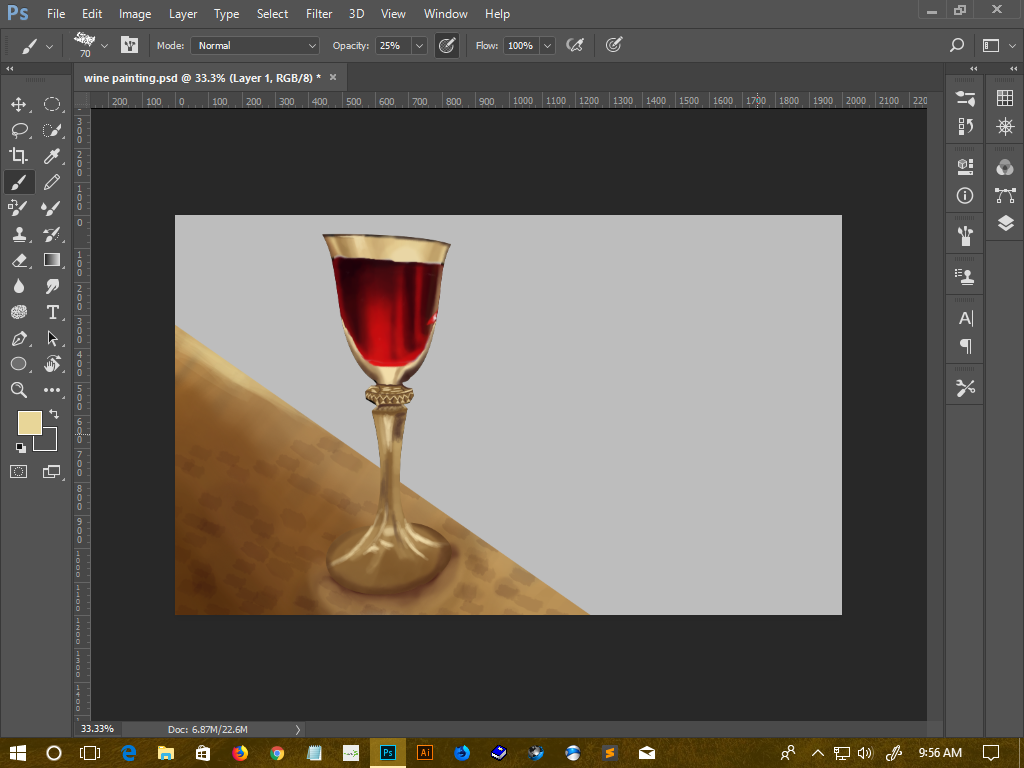Select the History Brush tool
Screen dimensions: 1024x768
[52, 234]
